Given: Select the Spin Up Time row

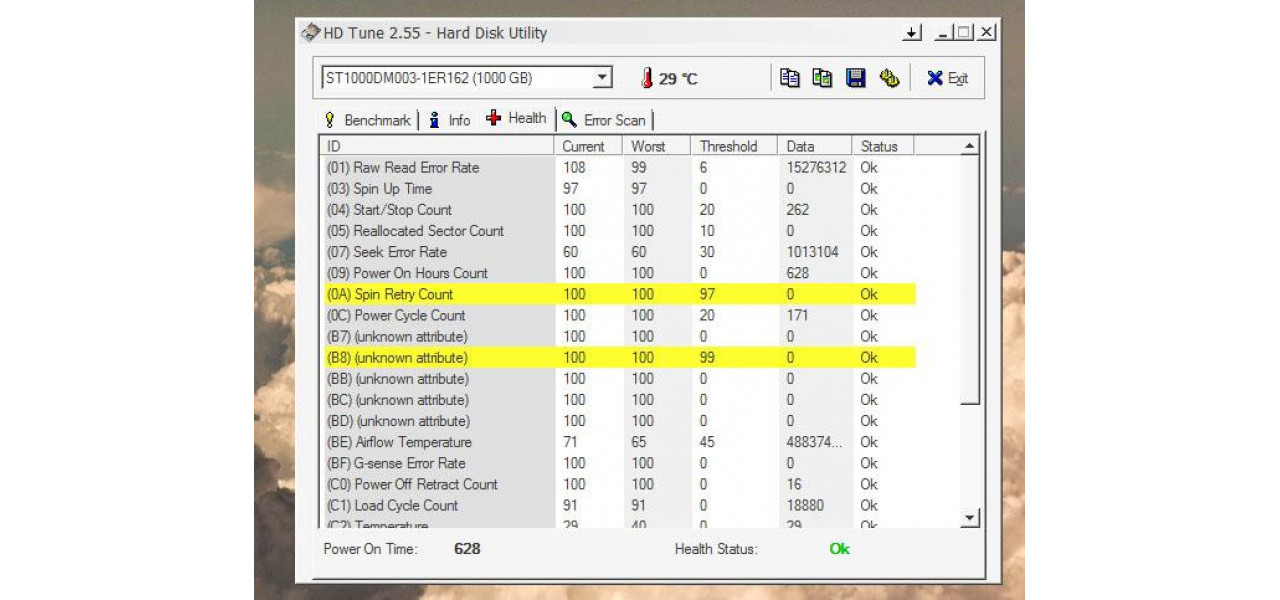Looking at the screenshot, I should [618, 189].
